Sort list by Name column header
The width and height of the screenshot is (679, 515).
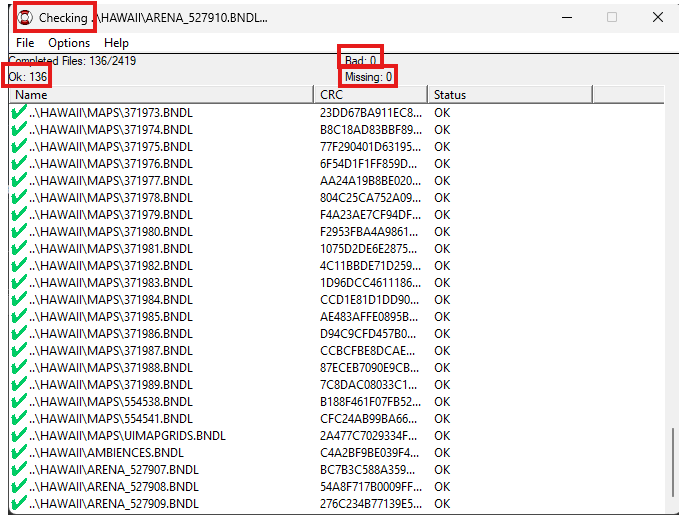(161, 95)
